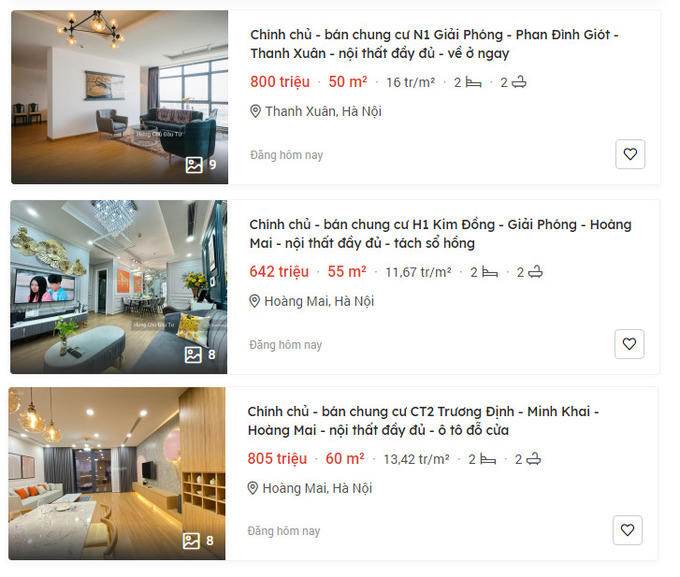The image size is (680, 577).
Task: Click gallery icon on H1 Kim Đồng image
Action: tap(193, 355)
